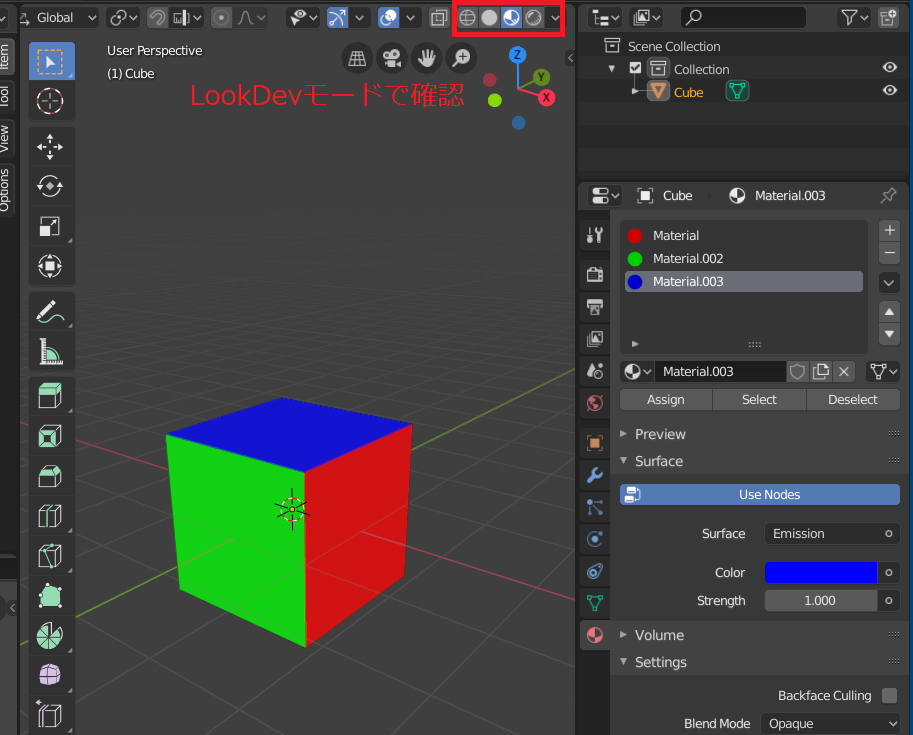The height and width of the screenshot is (735, 913).
Task: Select the Scale tool
Action: coord(50,227)
